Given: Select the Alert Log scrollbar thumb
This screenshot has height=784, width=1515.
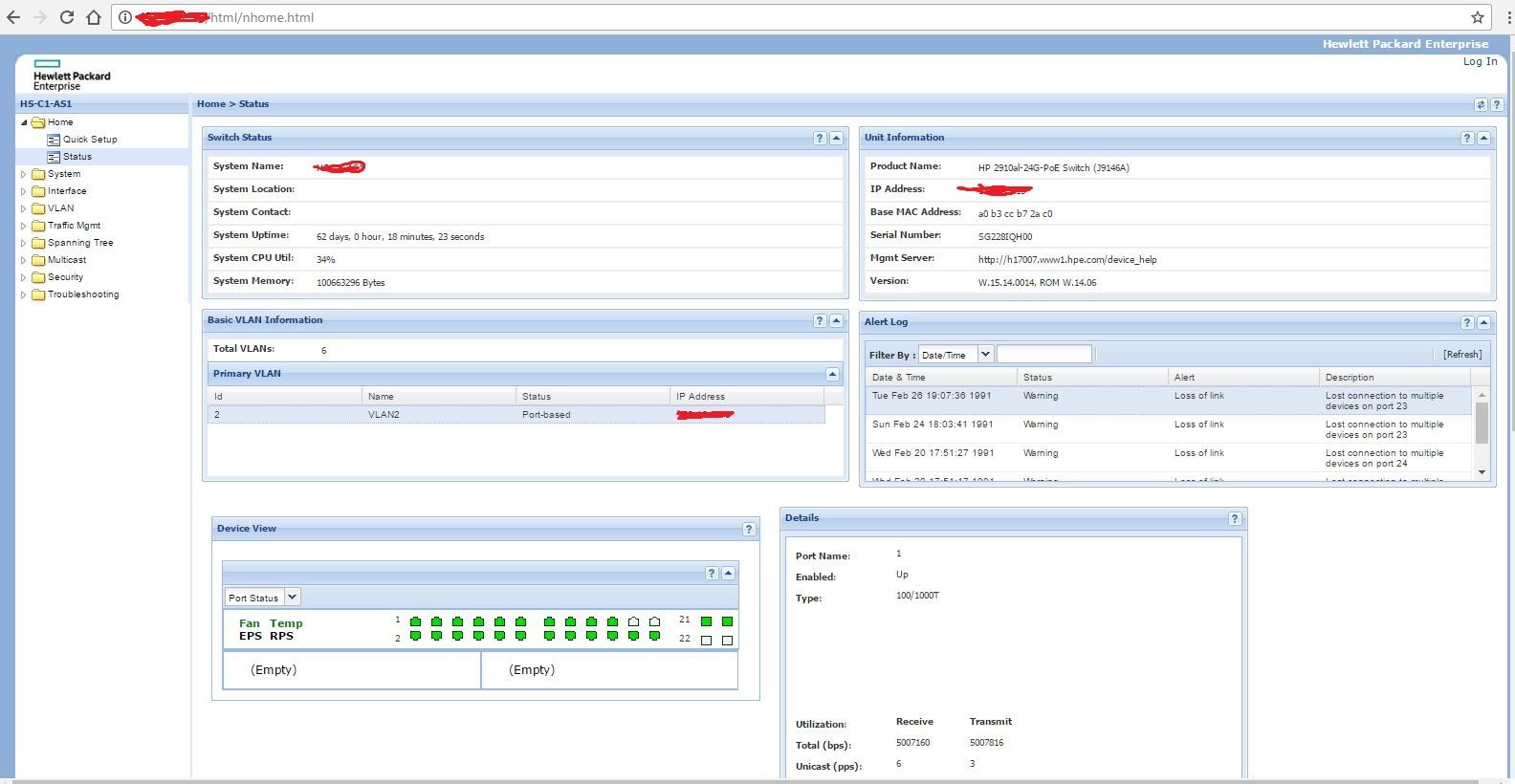Looking at the screenshot, I should click(x=1482, y=424).
